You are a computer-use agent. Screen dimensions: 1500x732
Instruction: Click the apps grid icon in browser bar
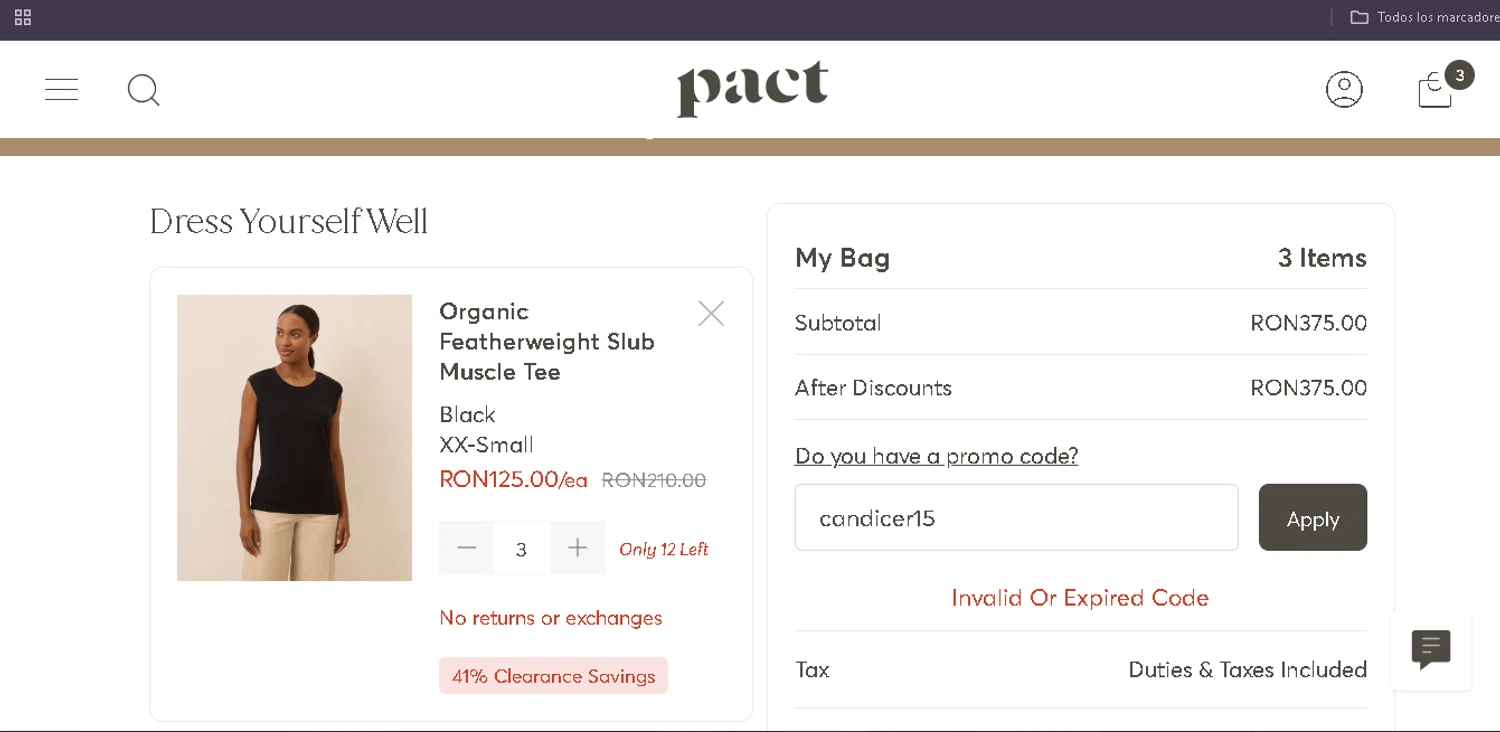point(23,17)
